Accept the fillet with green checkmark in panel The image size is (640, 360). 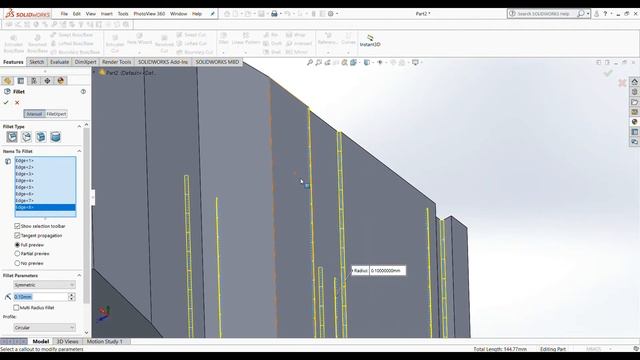[6, 102]
